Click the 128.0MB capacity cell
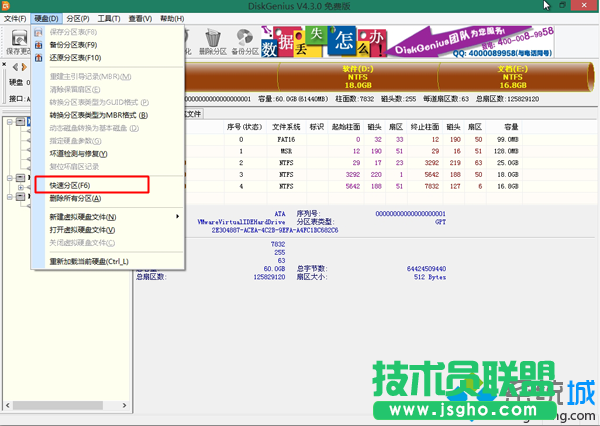600x426 pixels. pyautogui.click(x=506, y=151)
